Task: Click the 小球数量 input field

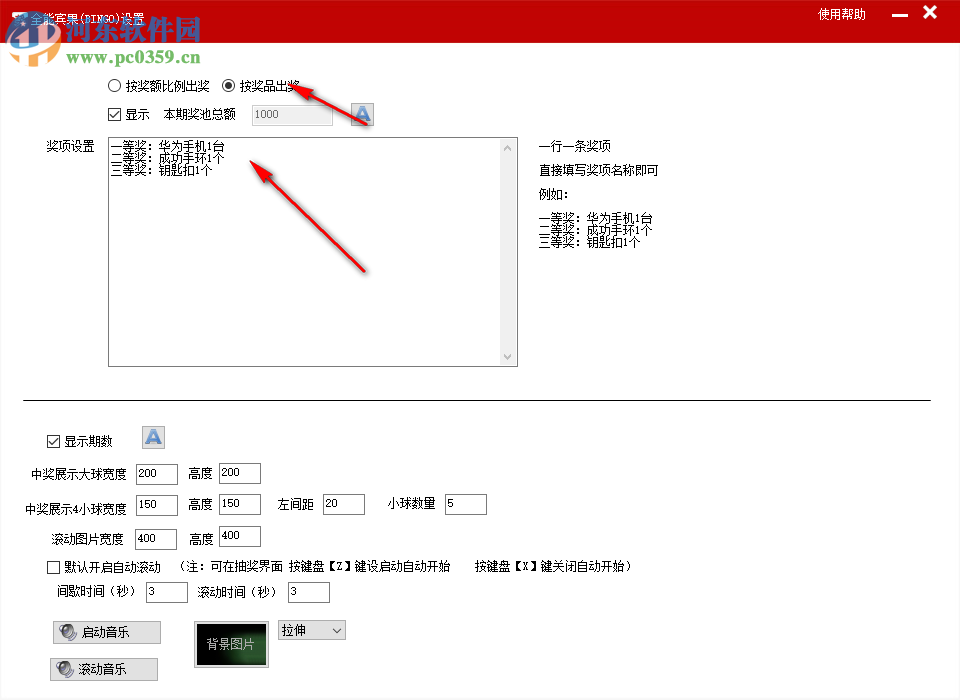Action: click(465, 504)
